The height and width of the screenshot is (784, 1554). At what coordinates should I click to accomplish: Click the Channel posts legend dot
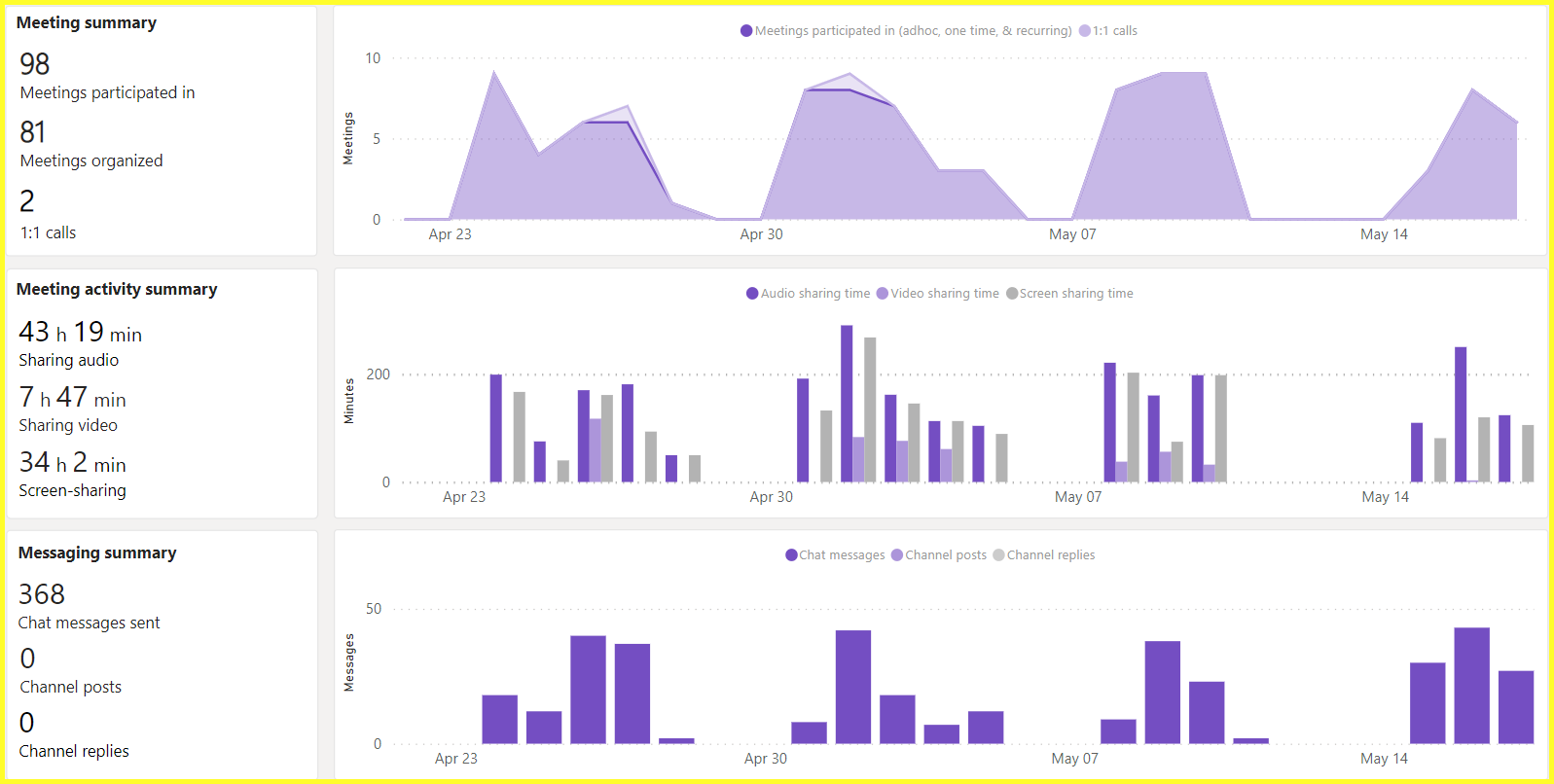tap(897, 555)
